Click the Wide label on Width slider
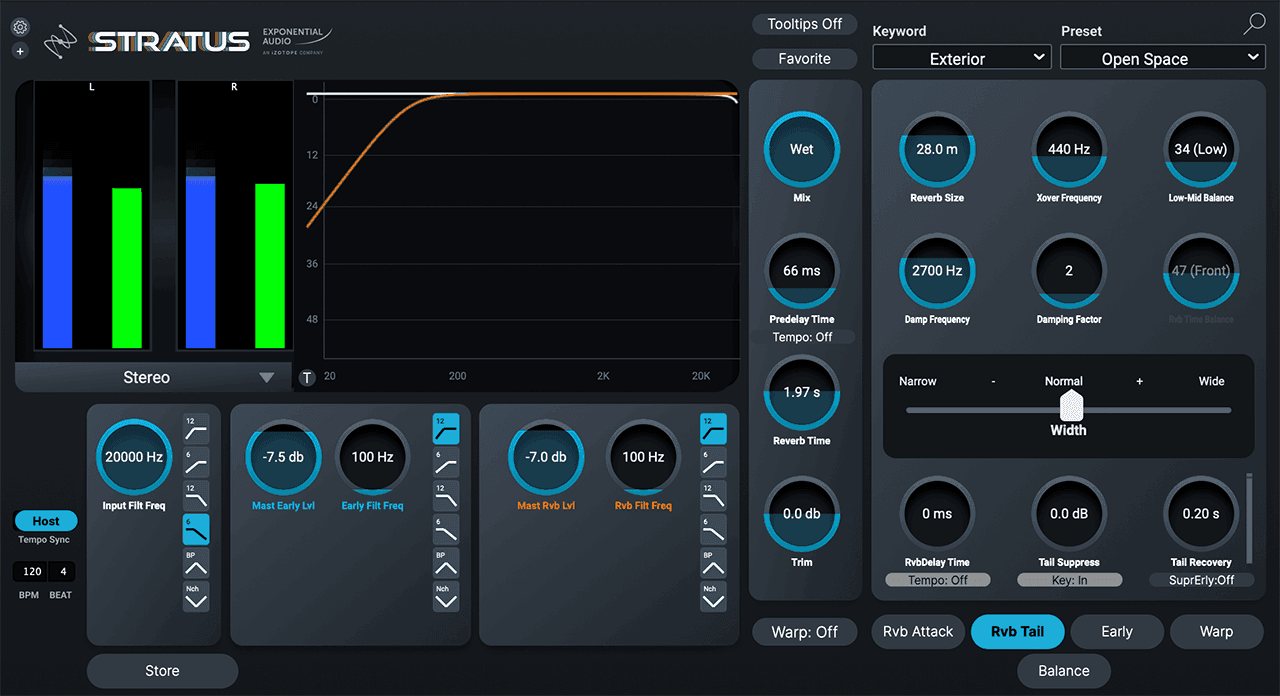The image size is (1280, 696). (1211, 381)
